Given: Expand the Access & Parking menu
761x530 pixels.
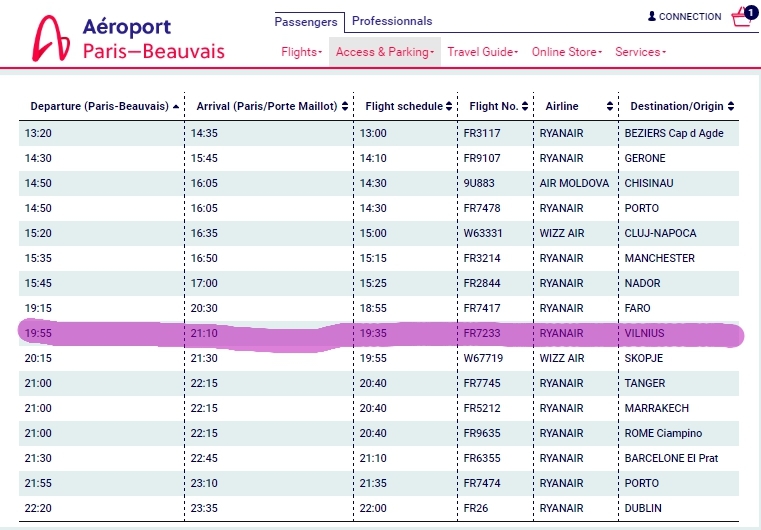Looking at the screenshot, I should pos(385,52).
